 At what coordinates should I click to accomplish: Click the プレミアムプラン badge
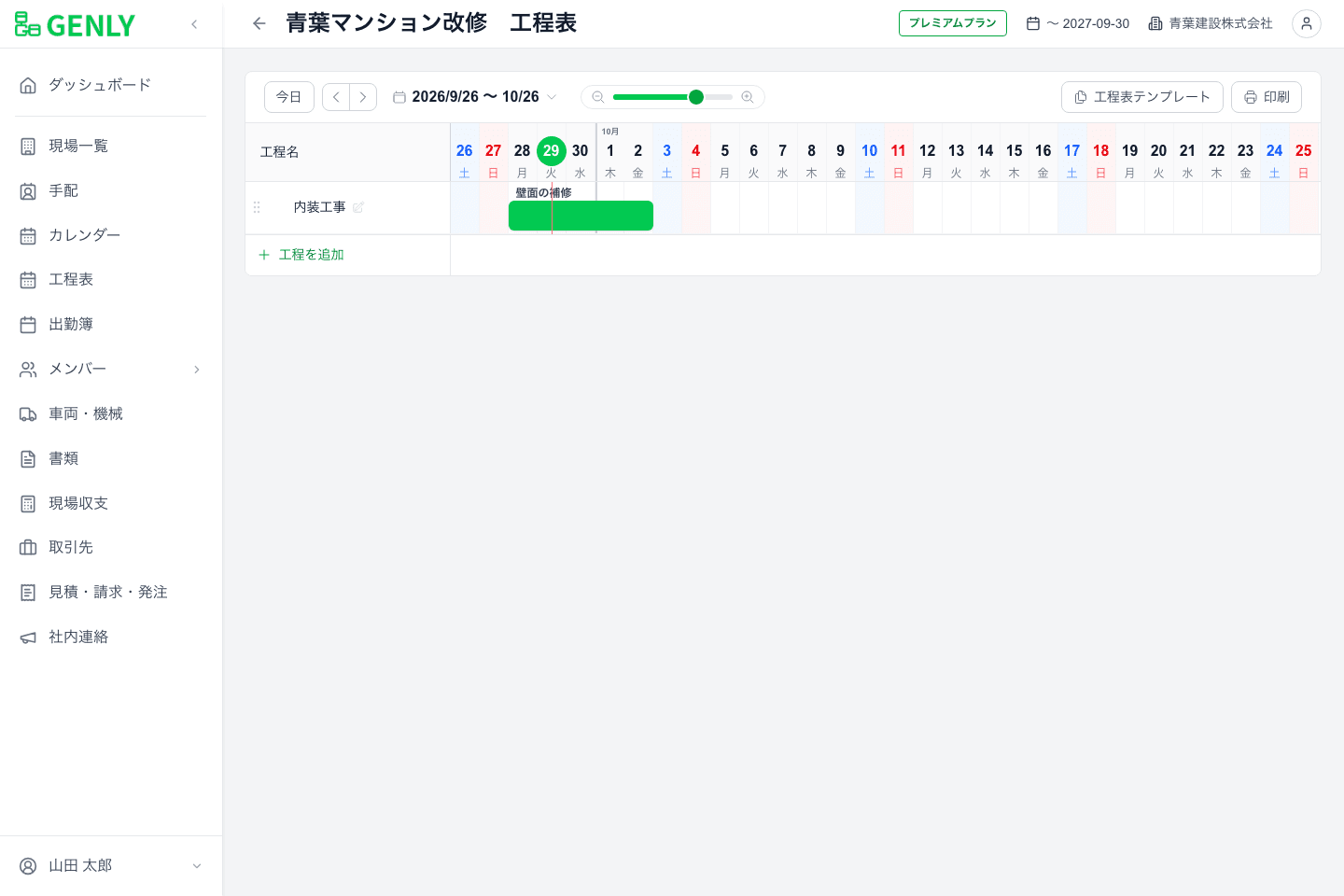tap(953, 23)
